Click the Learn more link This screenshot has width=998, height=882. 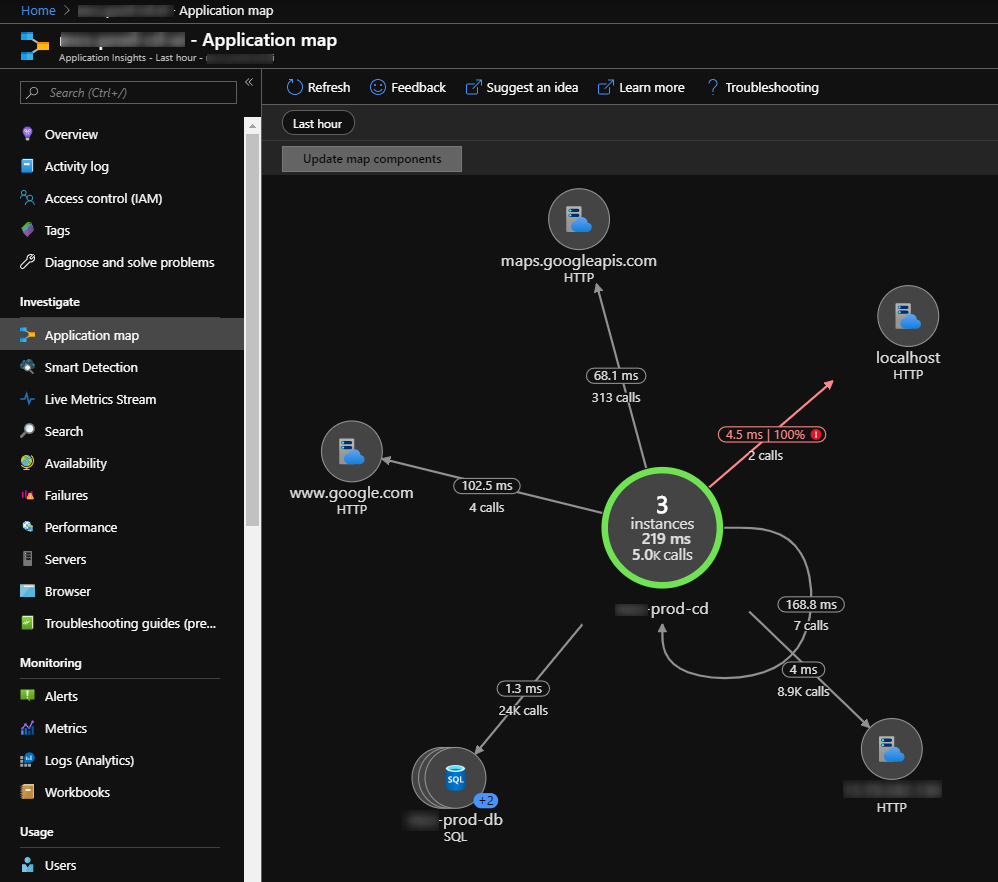[x=641, y=88]
